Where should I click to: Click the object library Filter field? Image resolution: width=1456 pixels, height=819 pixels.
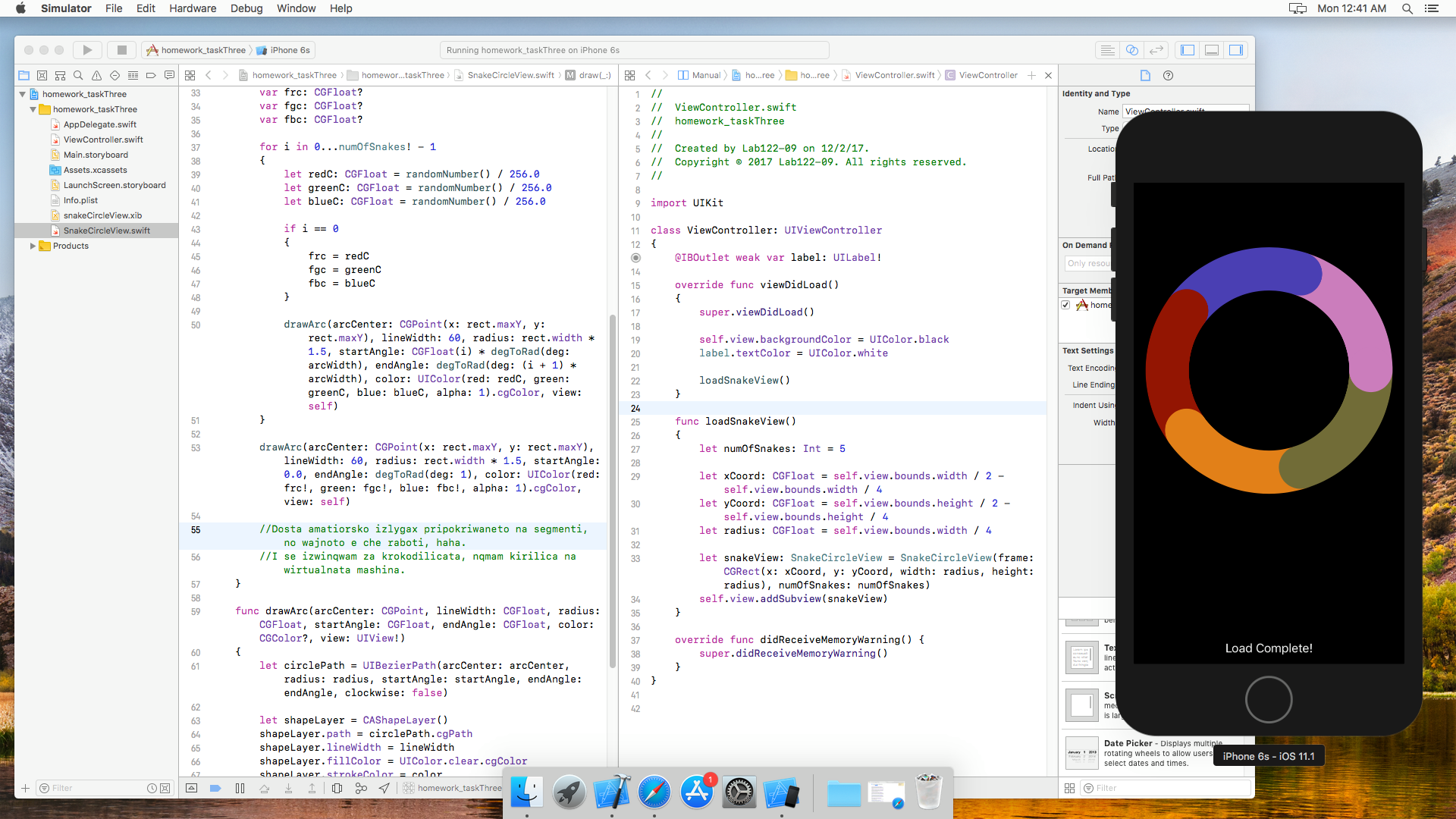tap(1166, 788)
